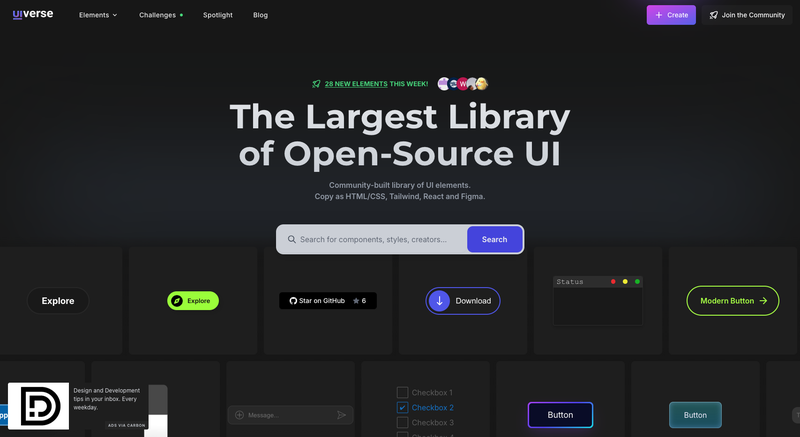Click the compass icon on green Explore
Viewport: 800px width, 437px height.
pyautogui.click(x=177, y=301)
